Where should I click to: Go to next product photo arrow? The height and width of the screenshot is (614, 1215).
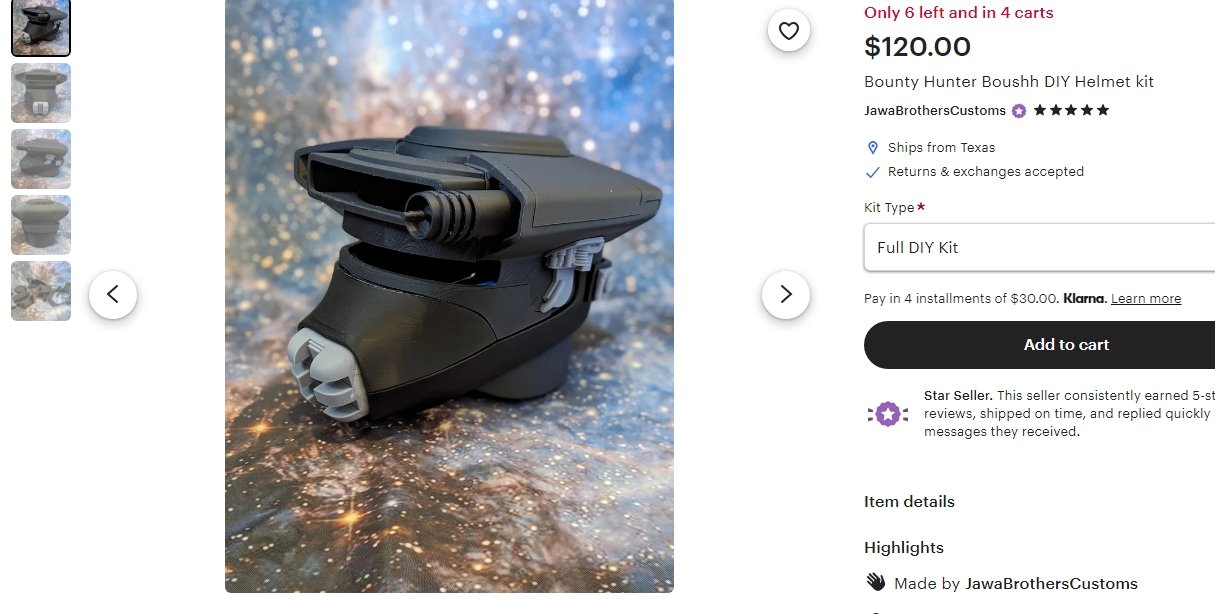[786, 294]
